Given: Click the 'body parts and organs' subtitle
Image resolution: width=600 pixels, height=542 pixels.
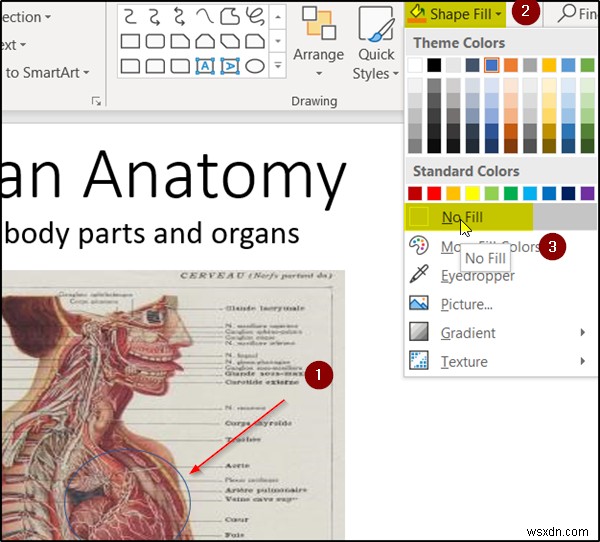Looking at the screenshot, I should point(152,233).
